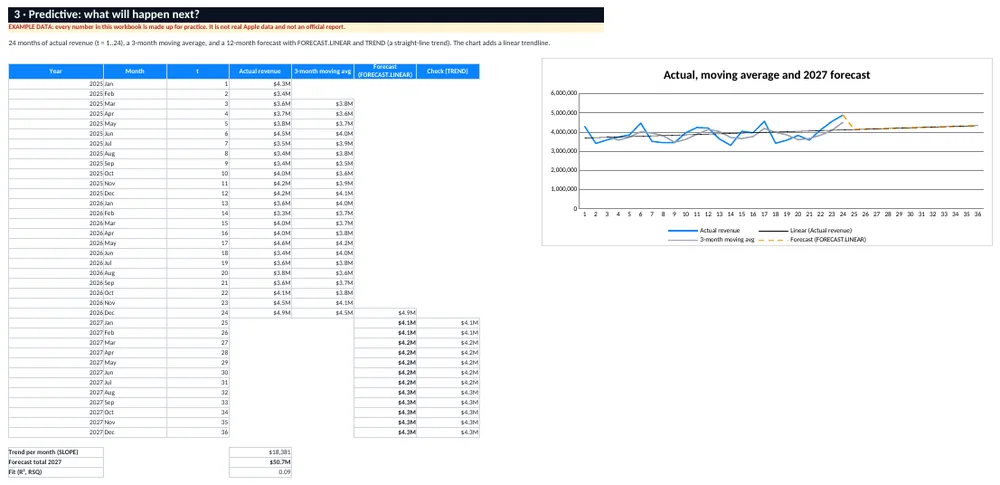1000x485 pixels.
Task: Select the Check (TREND) $4.3M in 2027 Dec row
Action: (448, 432)
